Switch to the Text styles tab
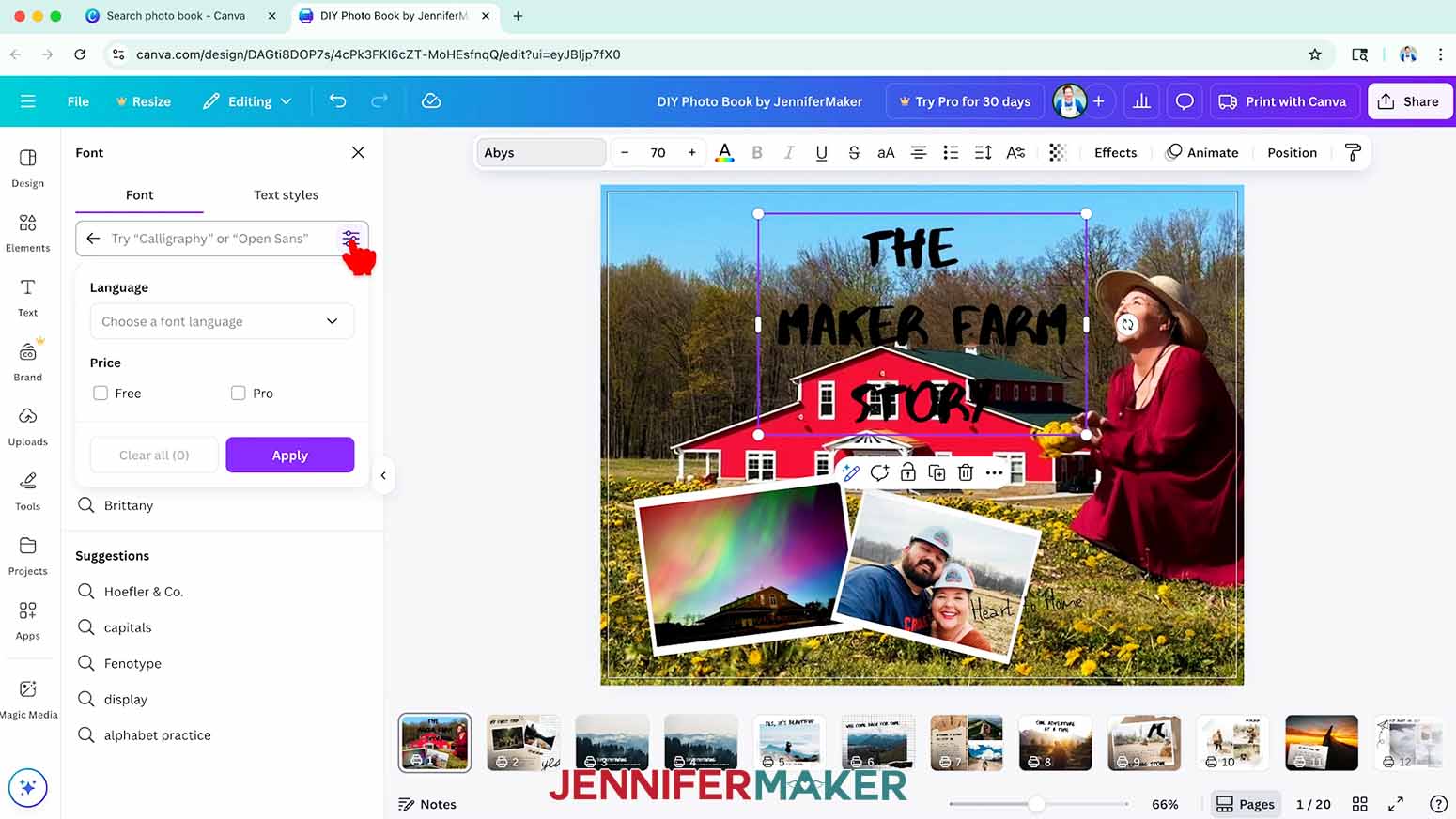Image resolution: width=1456 pixels, height=819 pixels. point(287,194)
